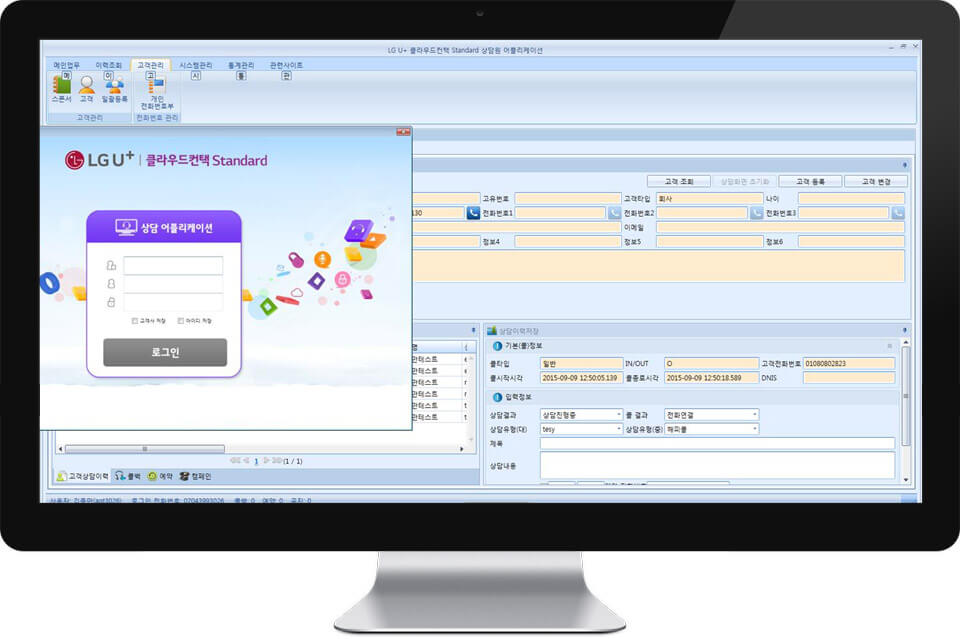Open the 콜 결과 dropdown showing 전화연결

711,415
